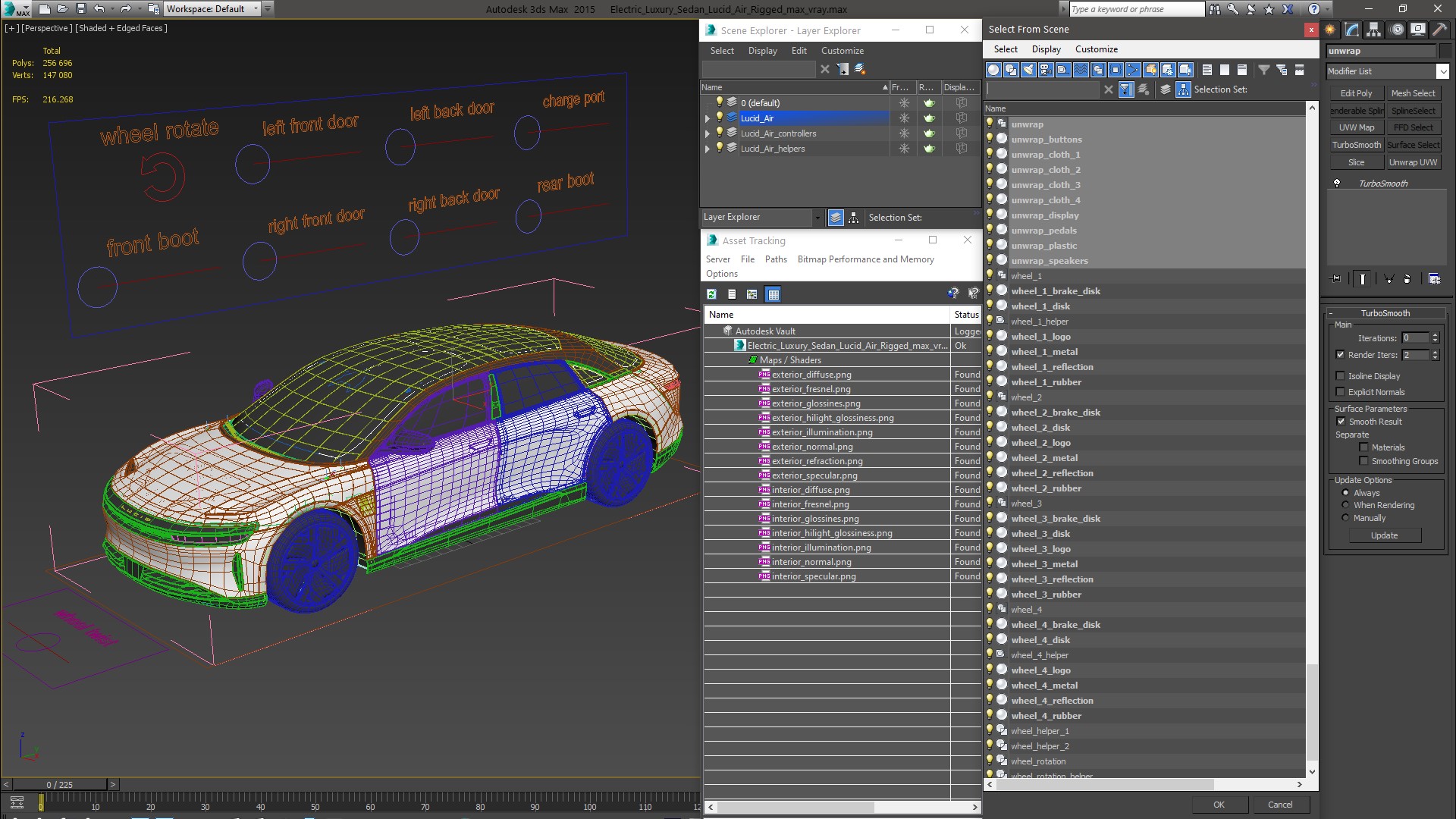
Task: Redo the last undone operation
Action: (126, 9)
